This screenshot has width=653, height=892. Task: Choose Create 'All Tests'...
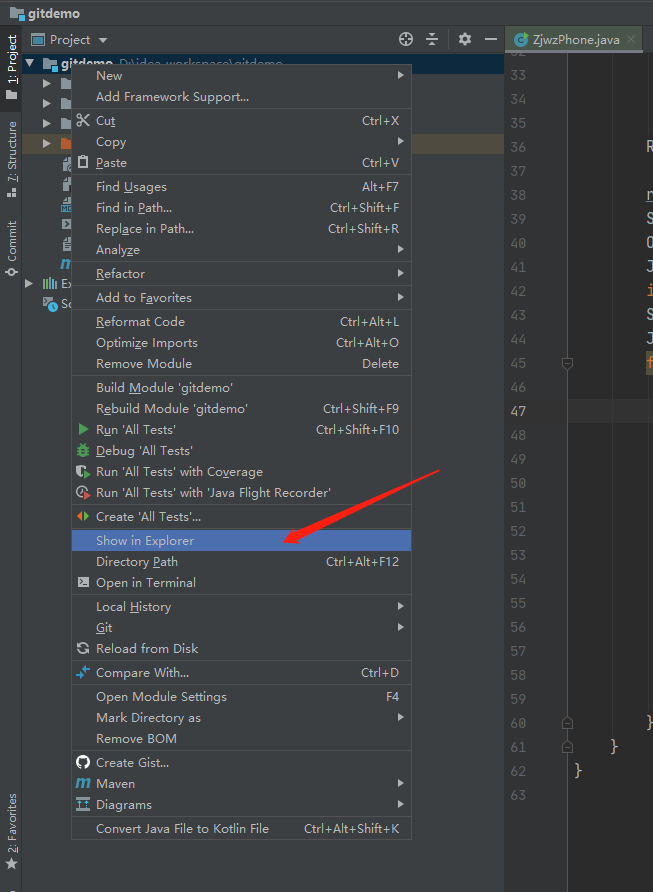coord(241,517)
